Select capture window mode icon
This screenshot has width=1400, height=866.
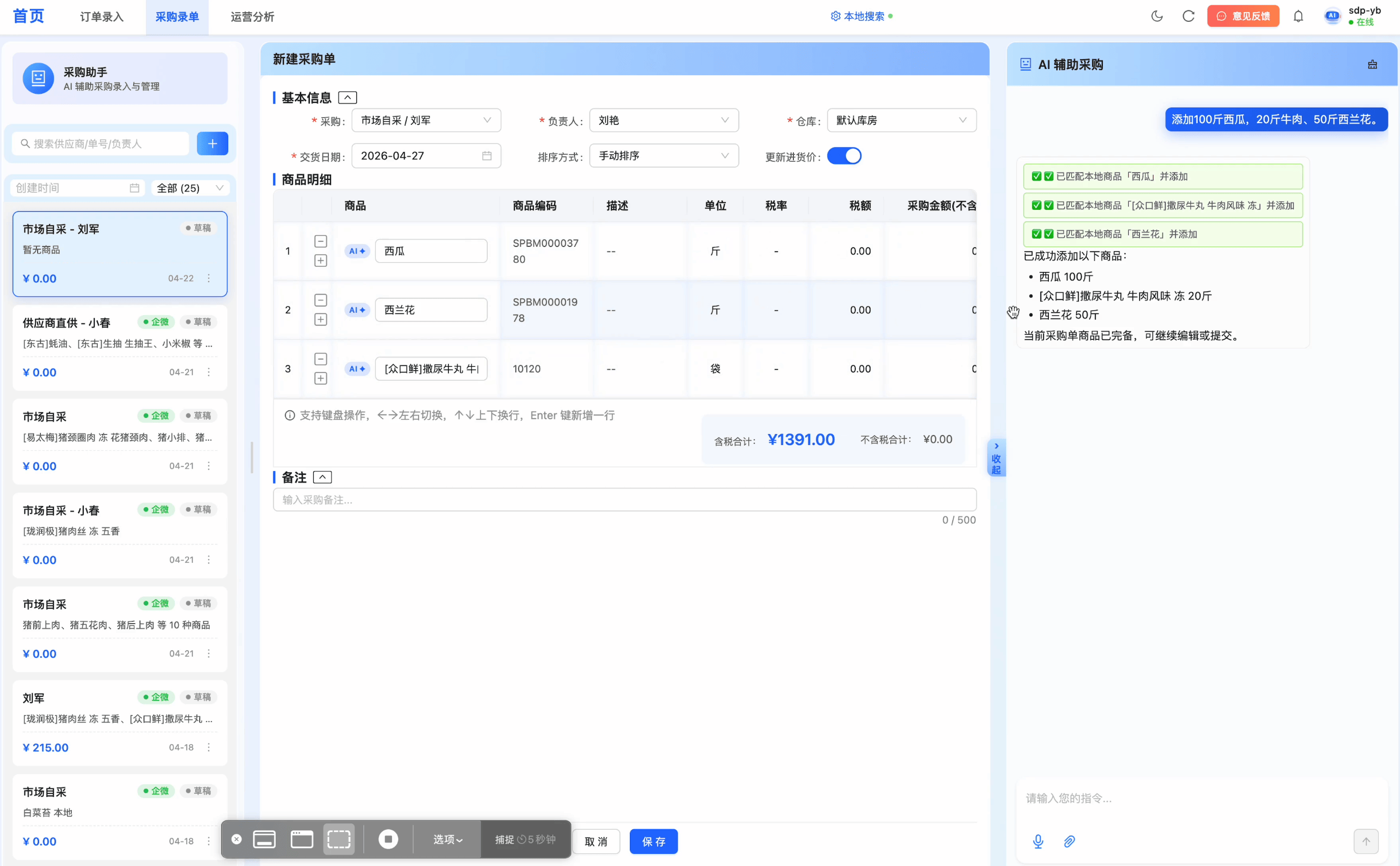(x=302, y=839)
